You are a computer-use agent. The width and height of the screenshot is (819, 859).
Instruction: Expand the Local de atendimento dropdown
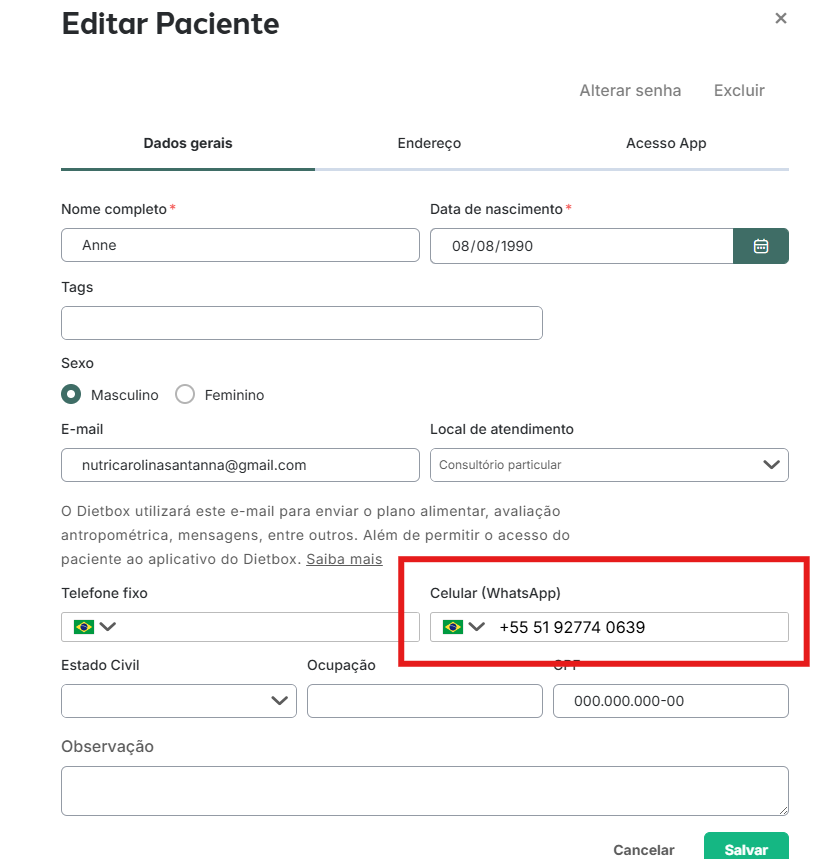(x=609, y=465)
